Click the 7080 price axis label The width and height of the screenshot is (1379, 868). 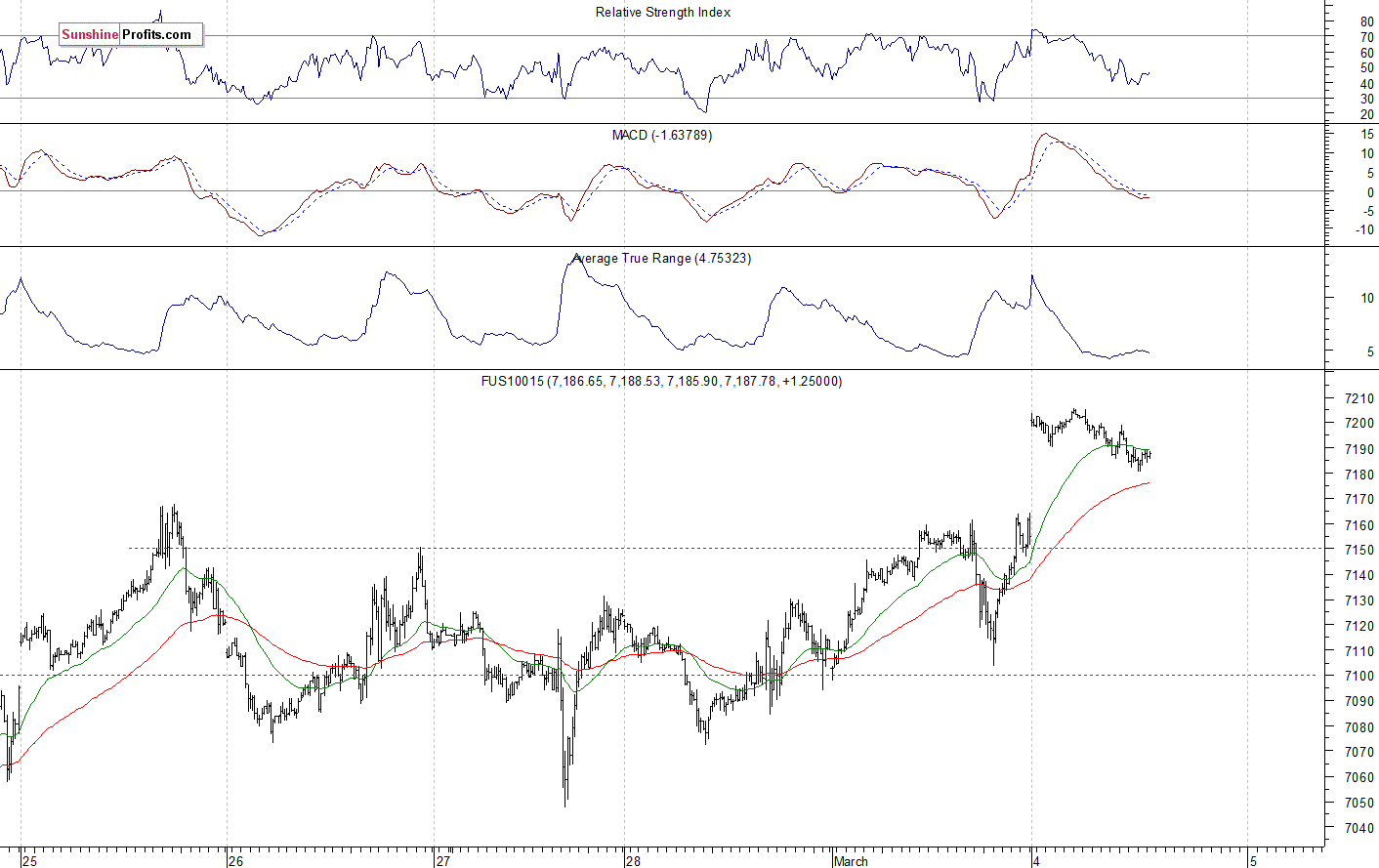(1359, 727)
